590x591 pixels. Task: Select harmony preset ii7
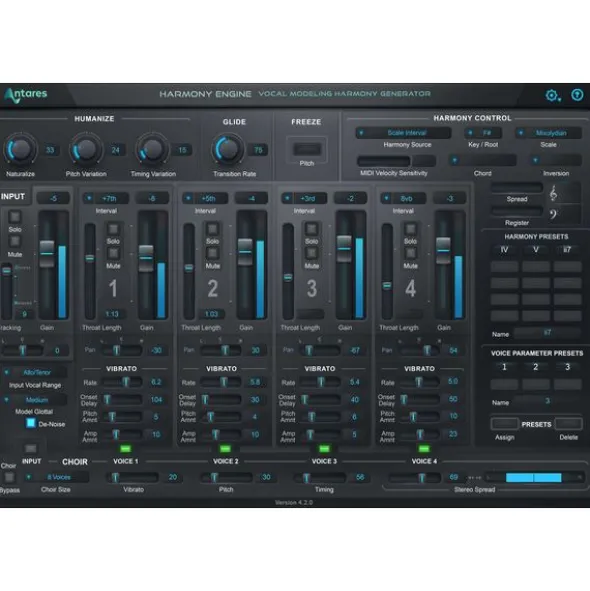567,250
